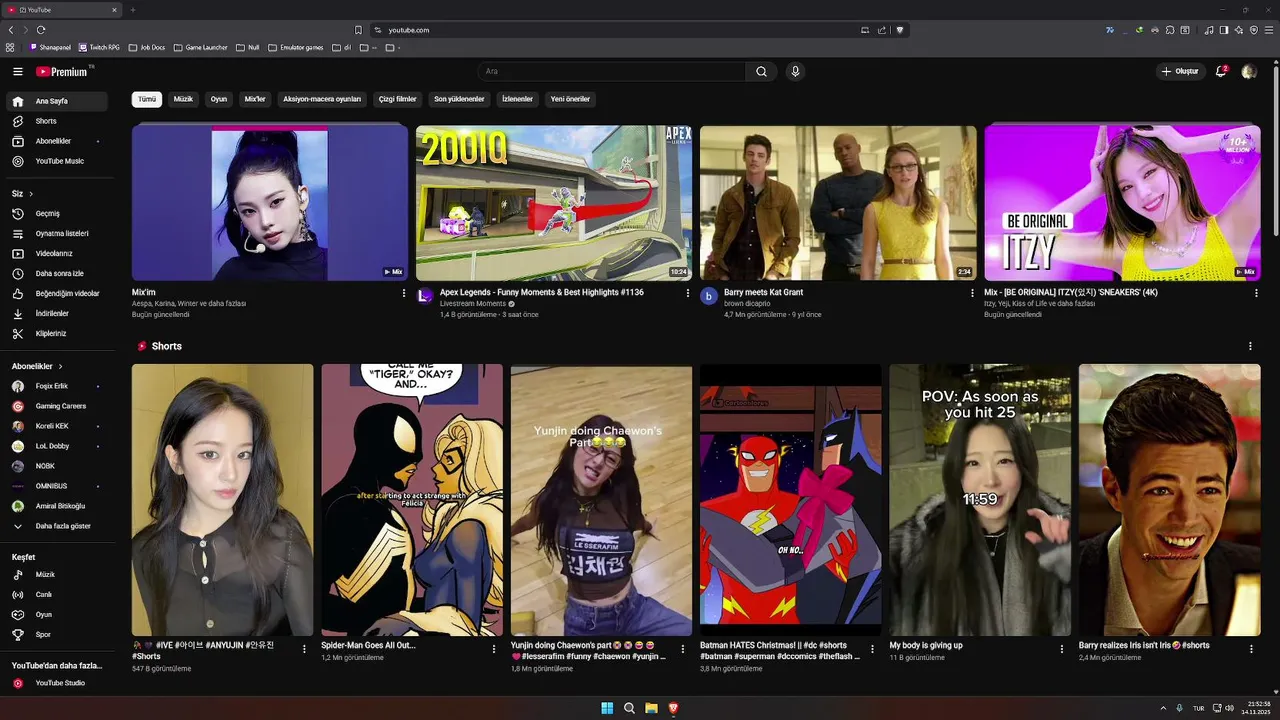Open Amiral Bitikoğlu channel

57,506
